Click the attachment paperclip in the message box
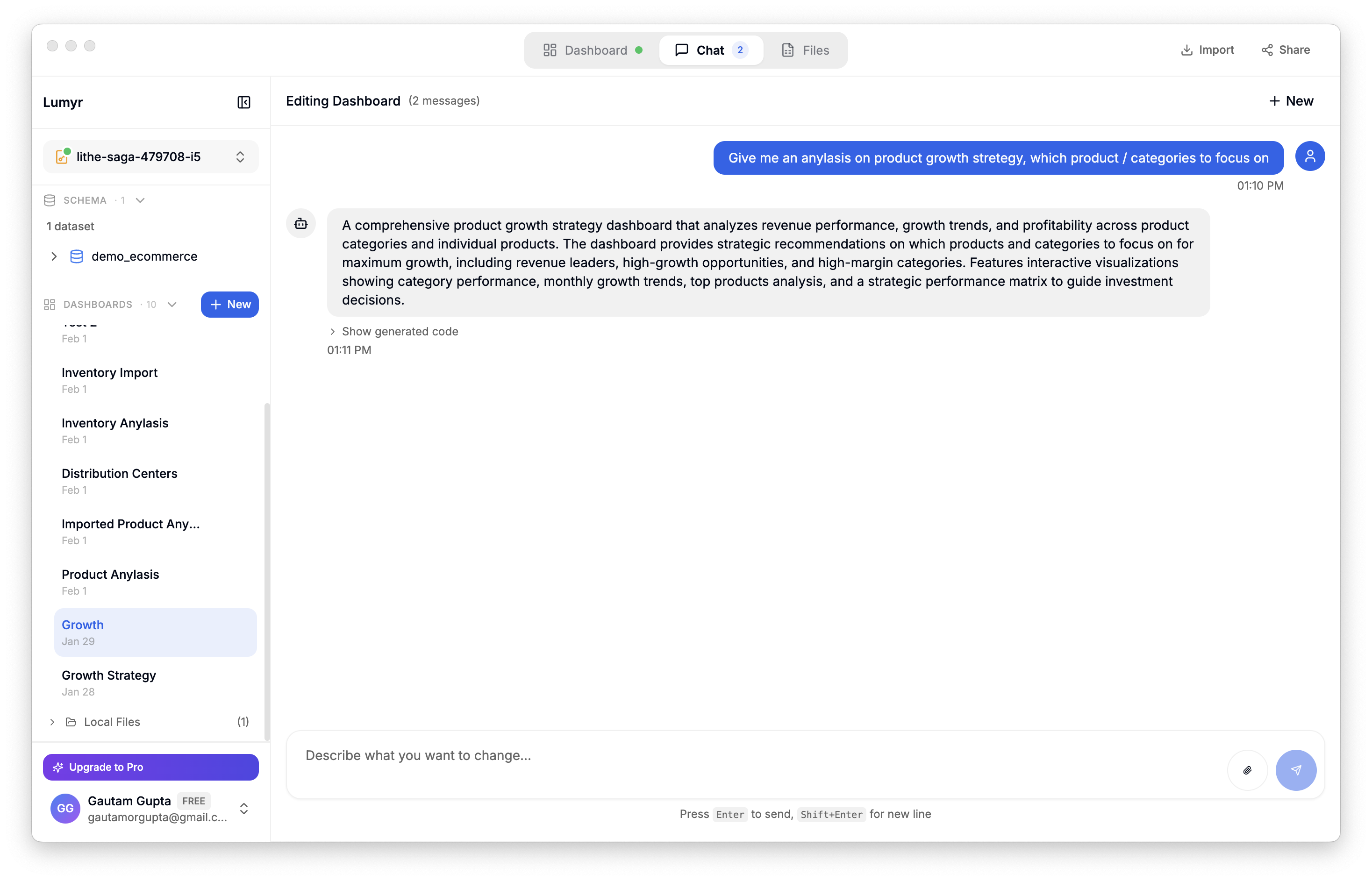This screenshot has height=881, width=1372. (x=1248, y=770)
